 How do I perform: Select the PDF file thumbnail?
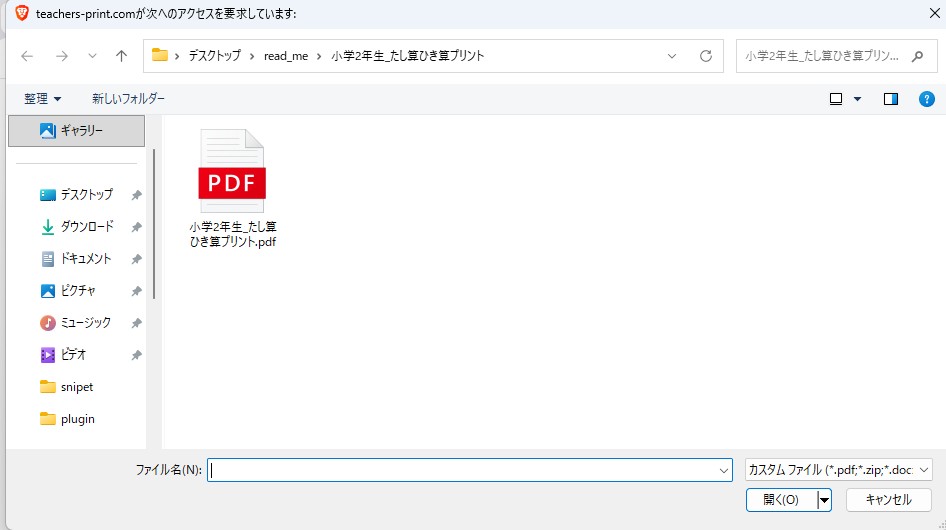click(232, 171)
